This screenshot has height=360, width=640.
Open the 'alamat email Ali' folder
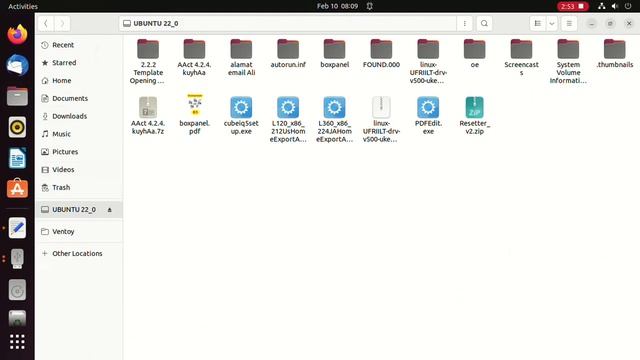click(x=241, y=58)
